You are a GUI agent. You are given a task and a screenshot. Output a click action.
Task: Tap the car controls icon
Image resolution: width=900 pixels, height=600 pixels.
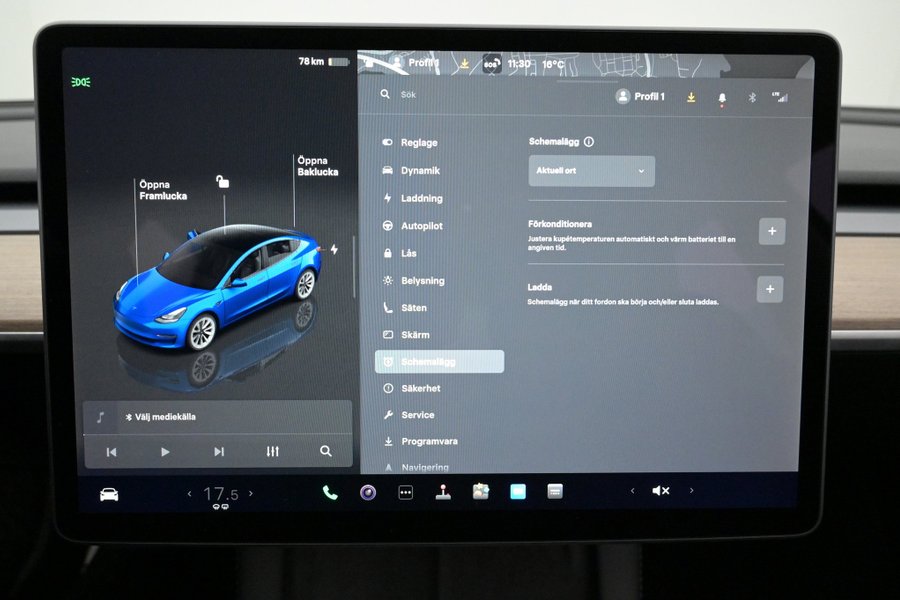click(x=109, y=494)
